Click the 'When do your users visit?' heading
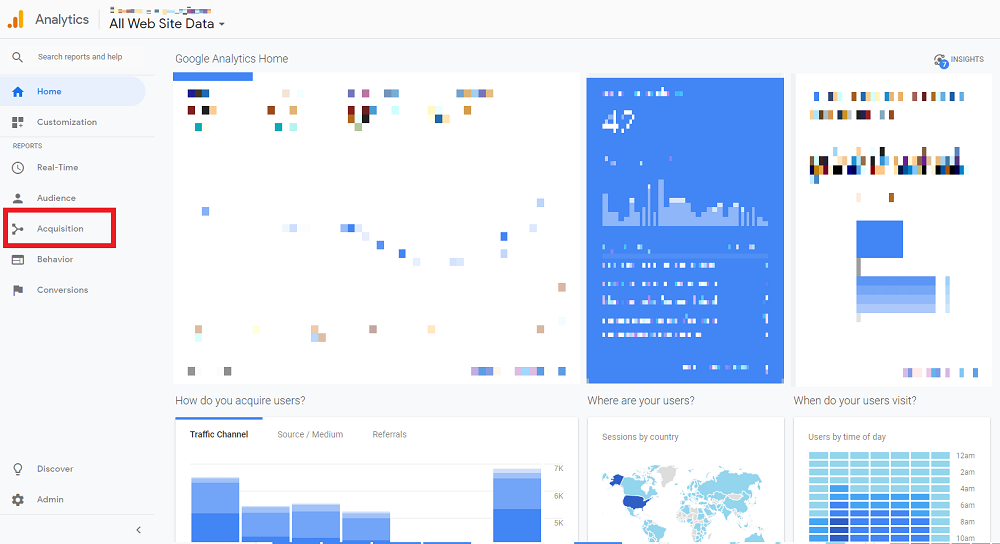The height and width of the screenshot is (544, 1000). pyautogui.click(x=855, y=401)
